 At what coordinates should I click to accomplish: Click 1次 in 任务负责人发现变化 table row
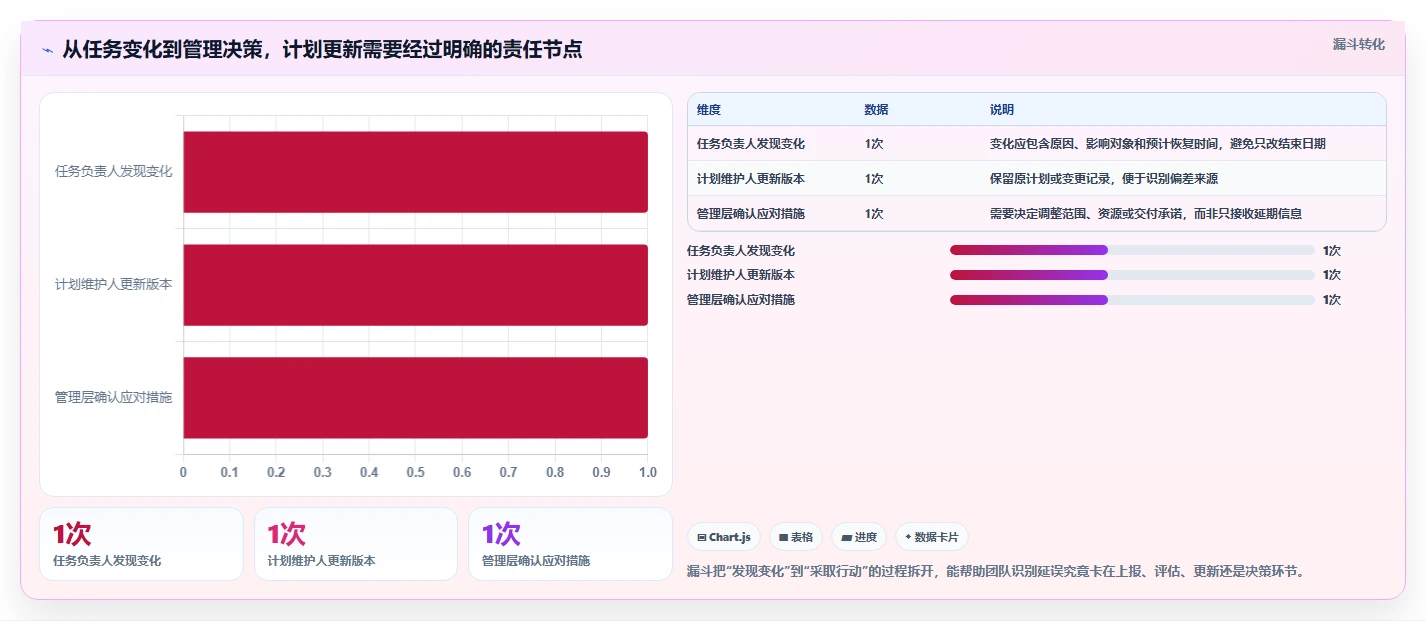(x=874, y=144)
